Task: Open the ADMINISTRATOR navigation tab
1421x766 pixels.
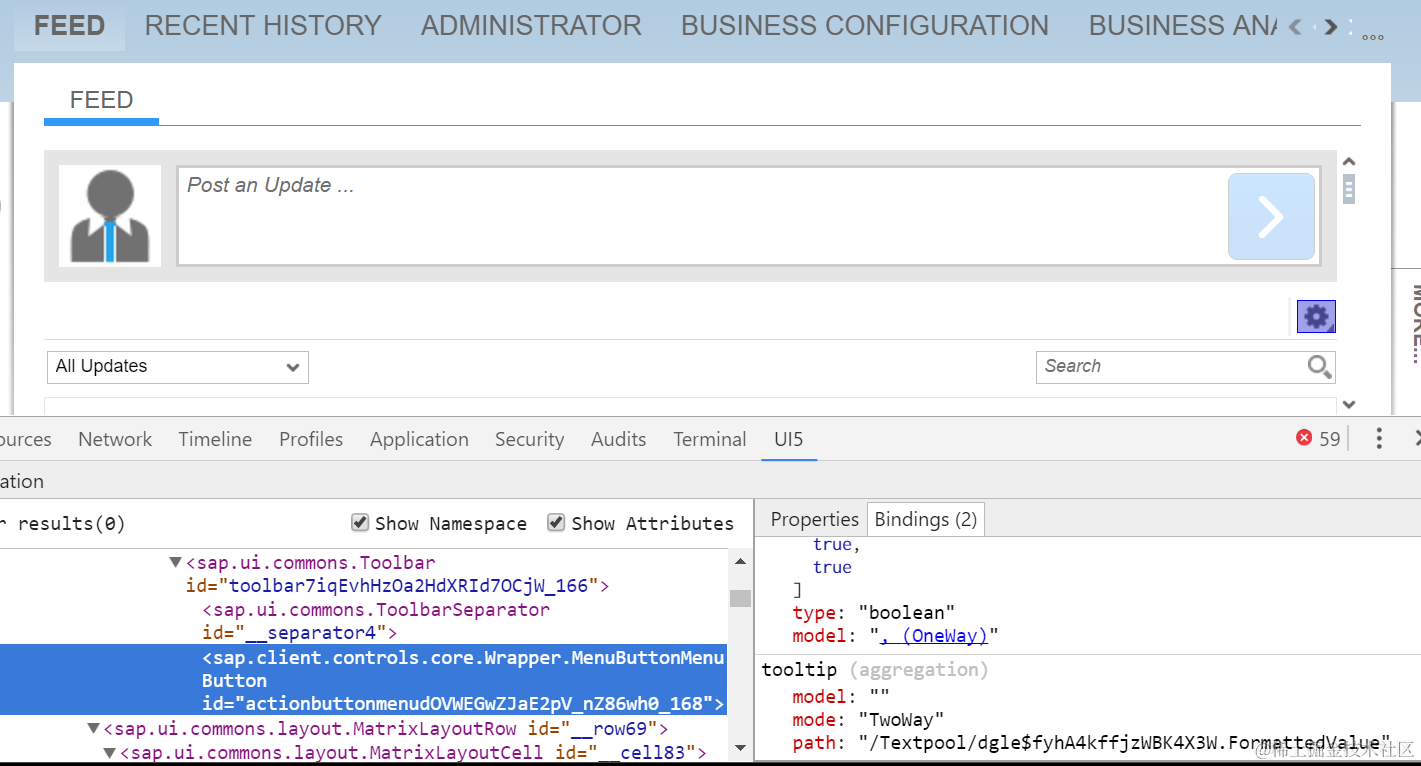Action: point(531,26)
